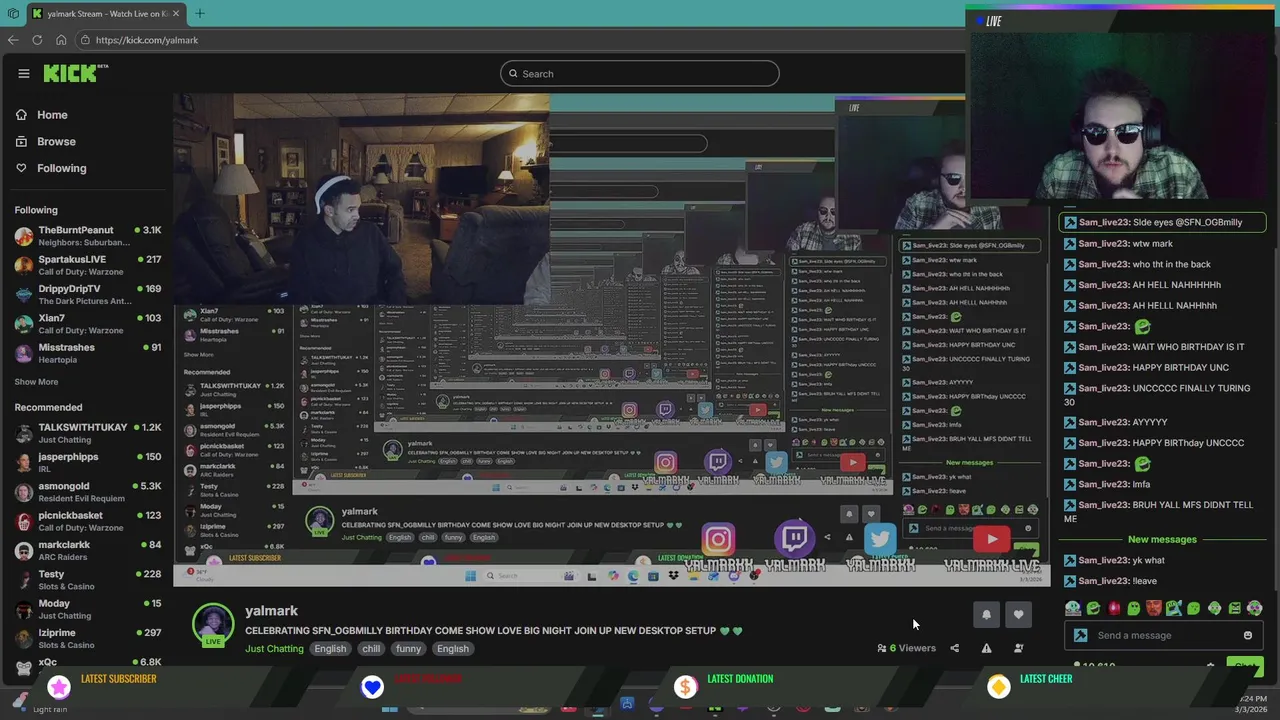
Task: Click chat message 'wtw mark'
Action: click(1152, 243)
